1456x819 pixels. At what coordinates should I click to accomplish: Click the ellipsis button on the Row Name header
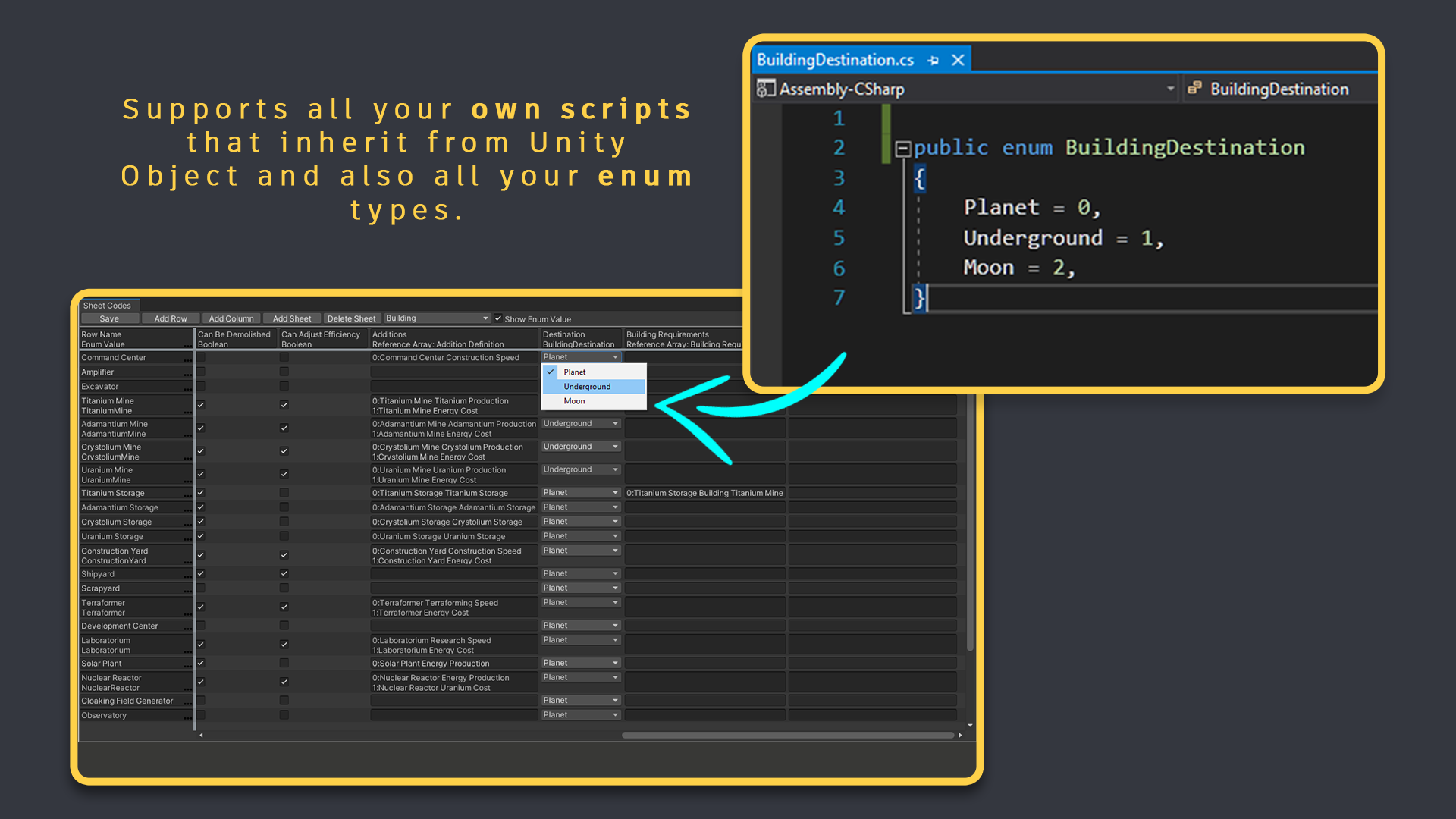coord(188,346)
